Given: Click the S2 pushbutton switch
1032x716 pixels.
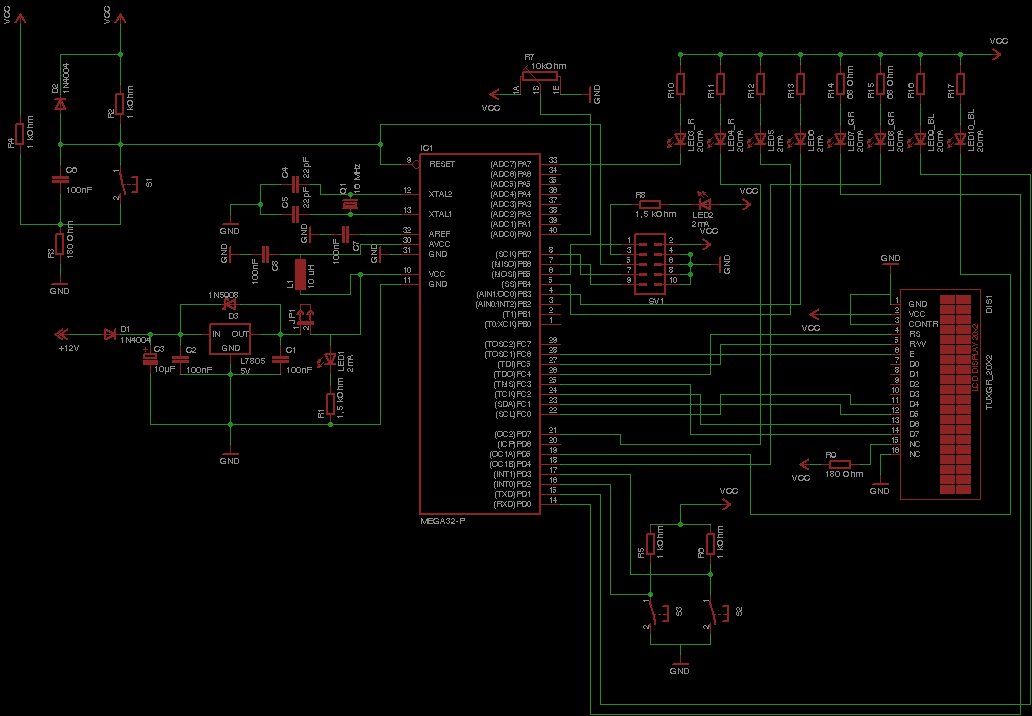Looking at the screenshot, I should pyautogui.click(x=720, y=613).
